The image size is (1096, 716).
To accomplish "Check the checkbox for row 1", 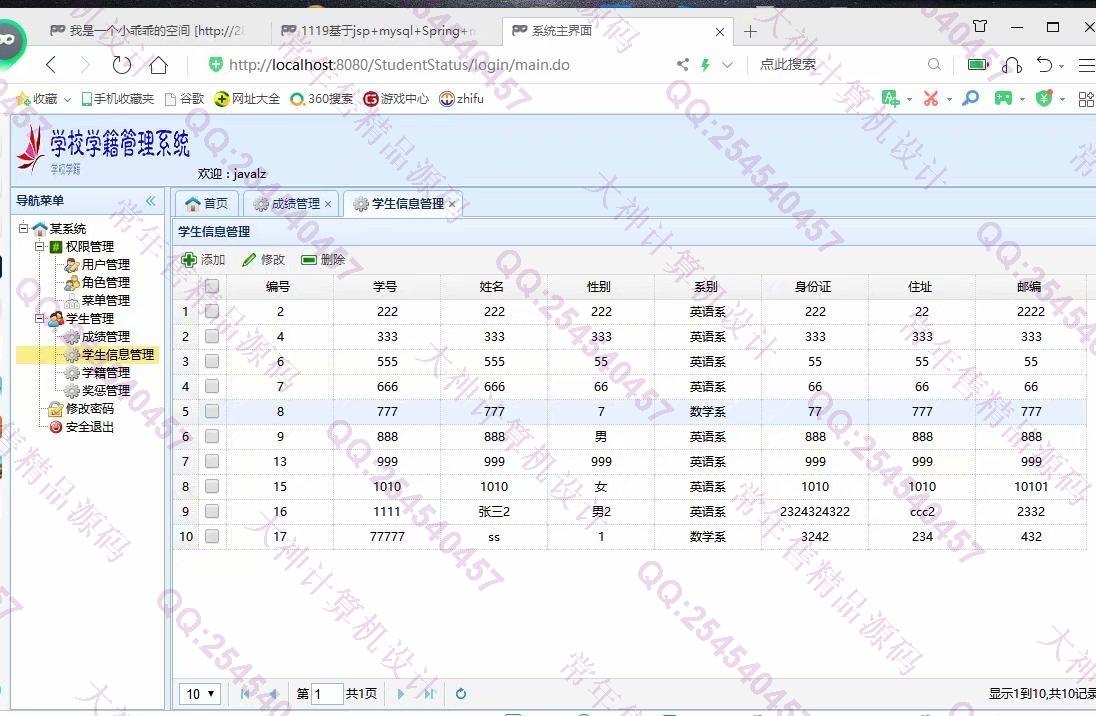I will tap(212, 311).
